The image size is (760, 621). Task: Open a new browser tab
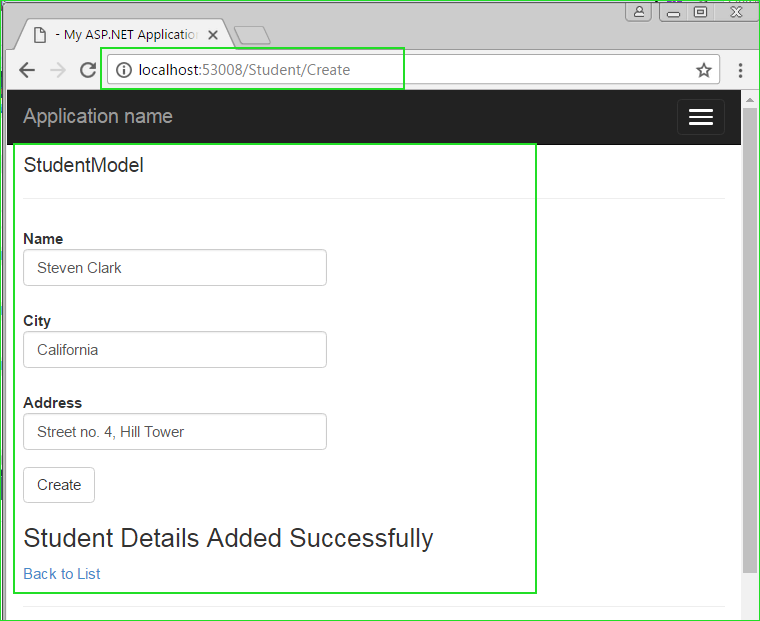252,35
